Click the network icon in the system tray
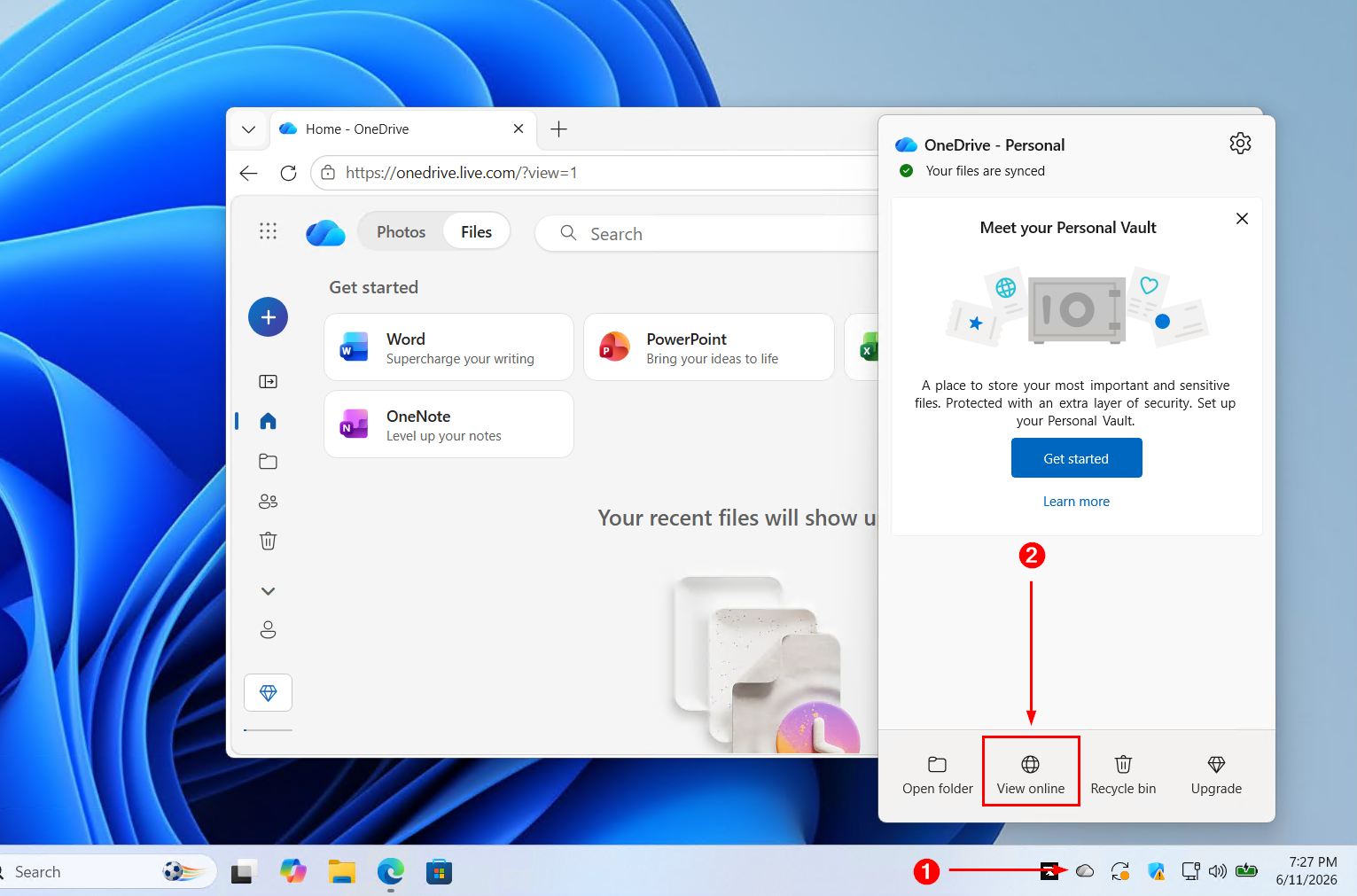1357x896 pixels. [1191, 871]
